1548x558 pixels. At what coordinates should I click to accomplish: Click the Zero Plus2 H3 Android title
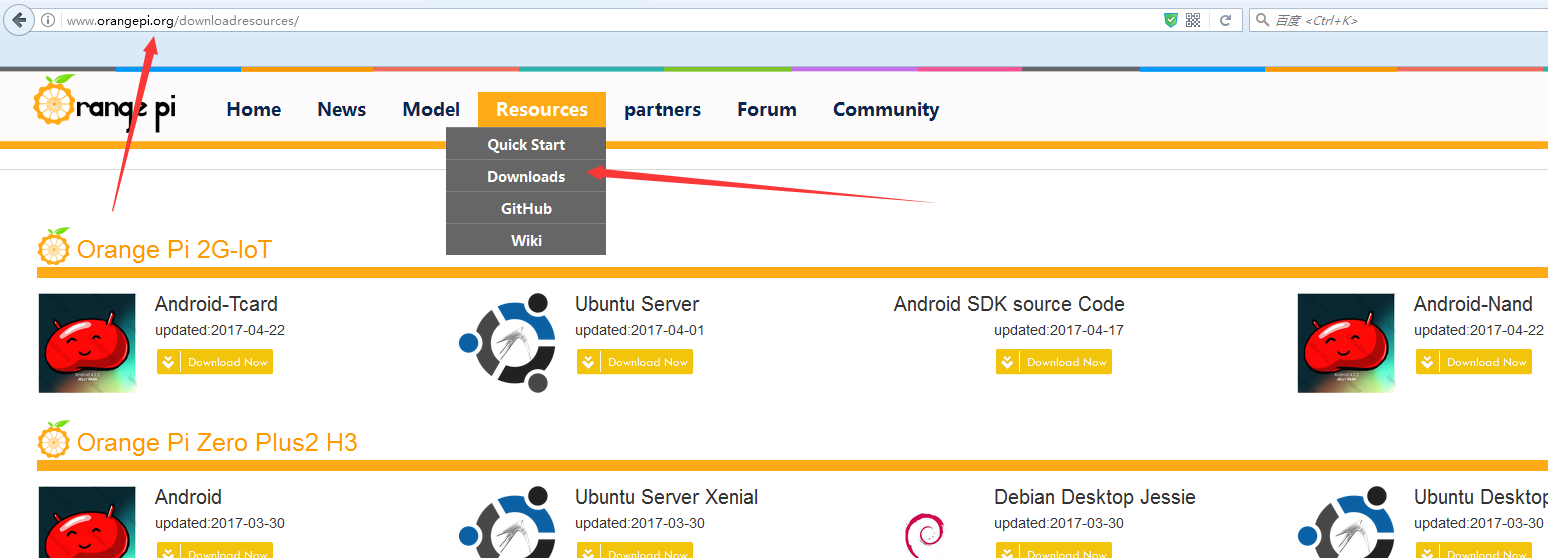pyautogui.click(x=188, y=497)
